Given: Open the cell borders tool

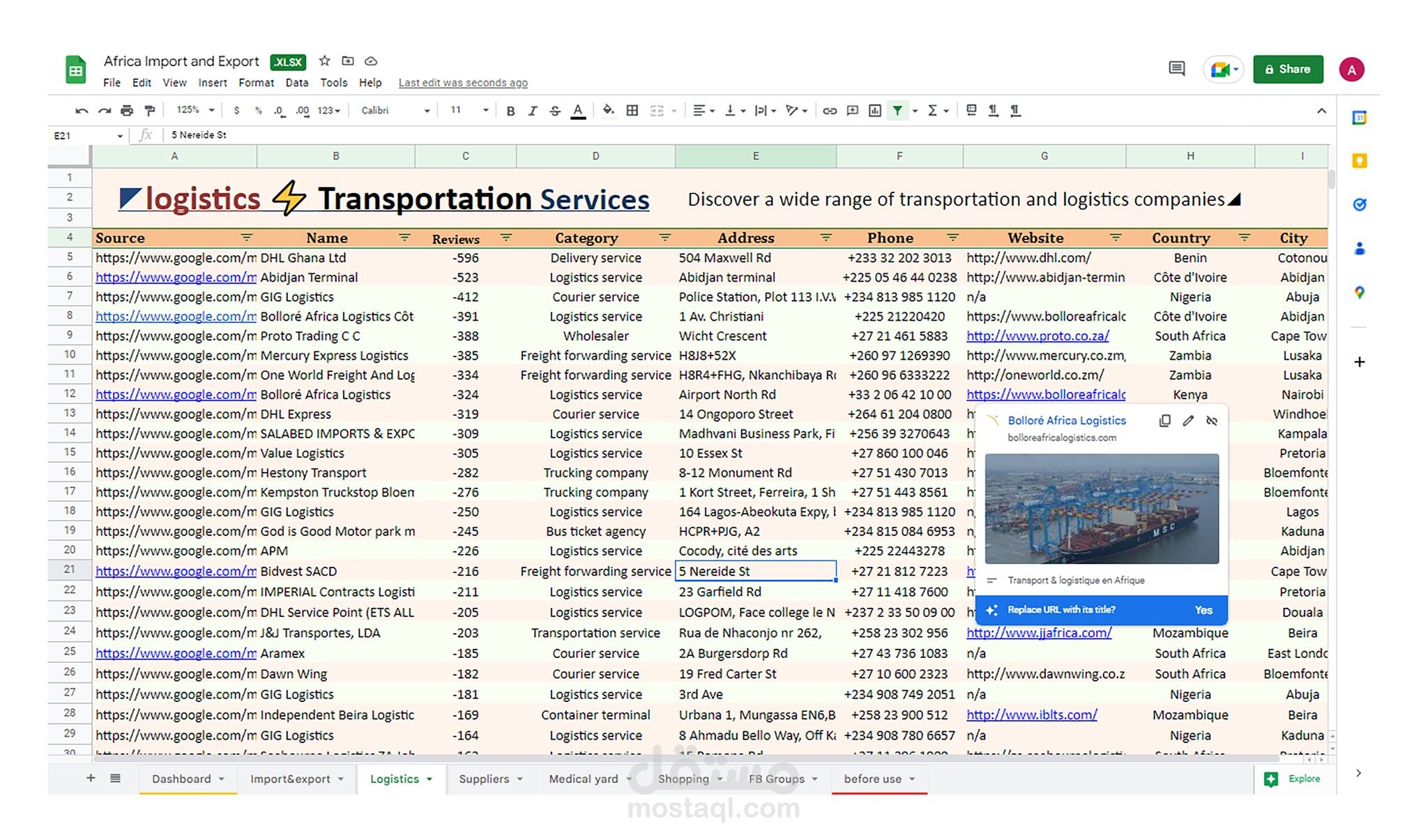Looking at the screenshot, I should coord(632,110).
